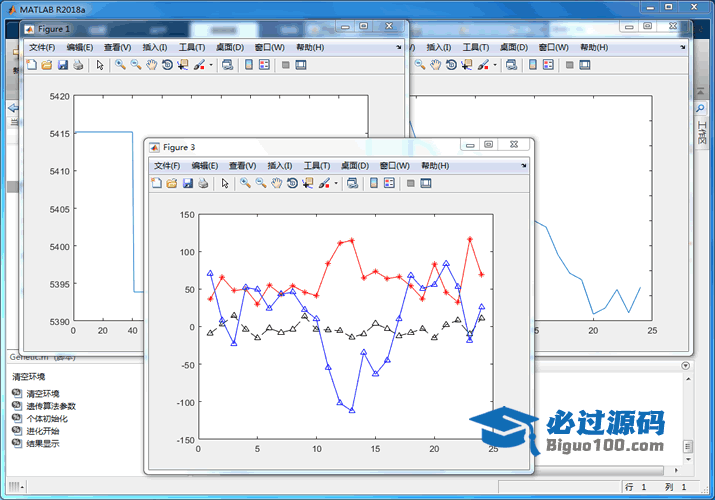Open brush color dropdown arrow in Figure 3

click(x=336, y=183)
